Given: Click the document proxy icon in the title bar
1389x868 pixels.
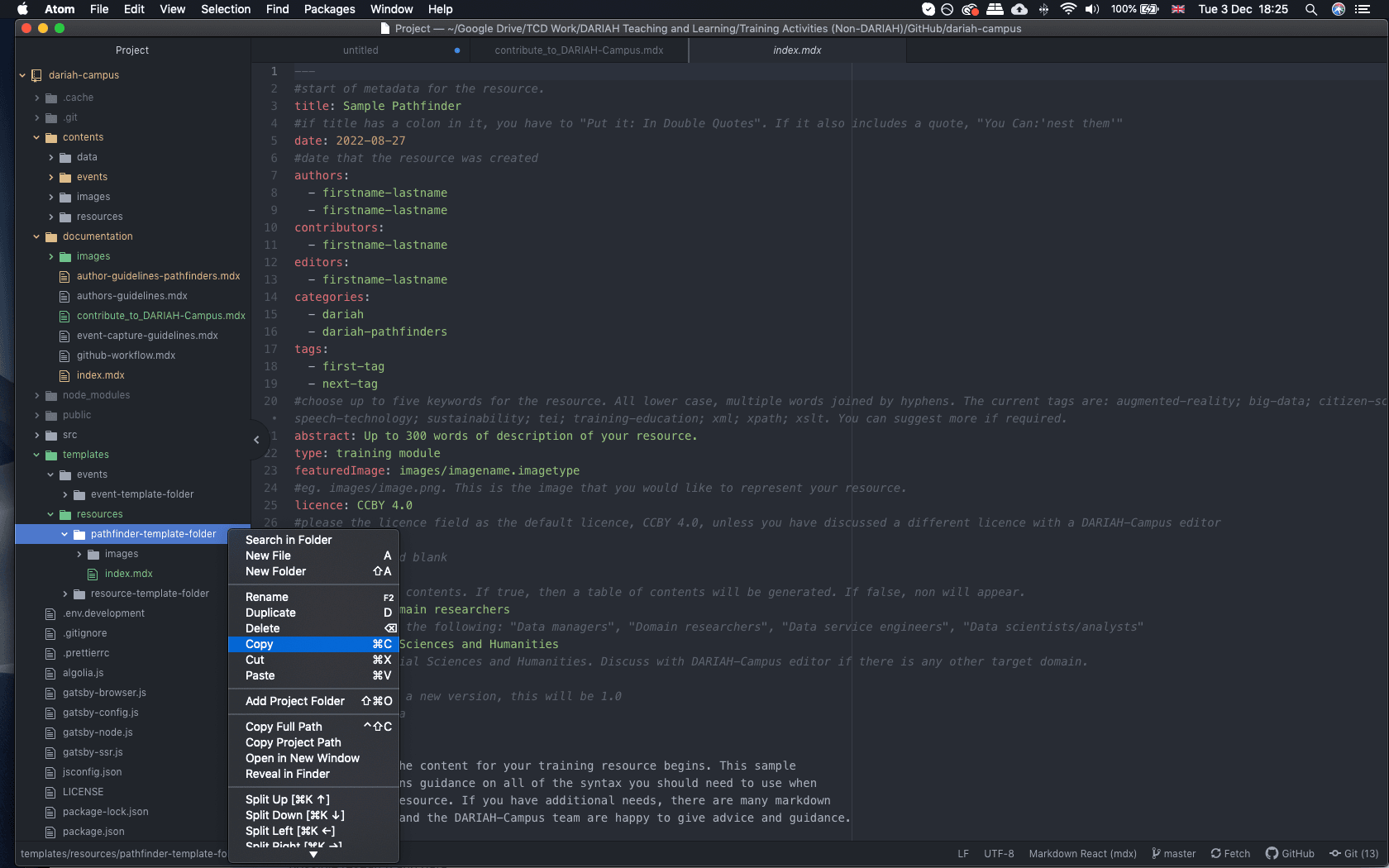Looking at the screenshot, I should (x=384, y=27).
